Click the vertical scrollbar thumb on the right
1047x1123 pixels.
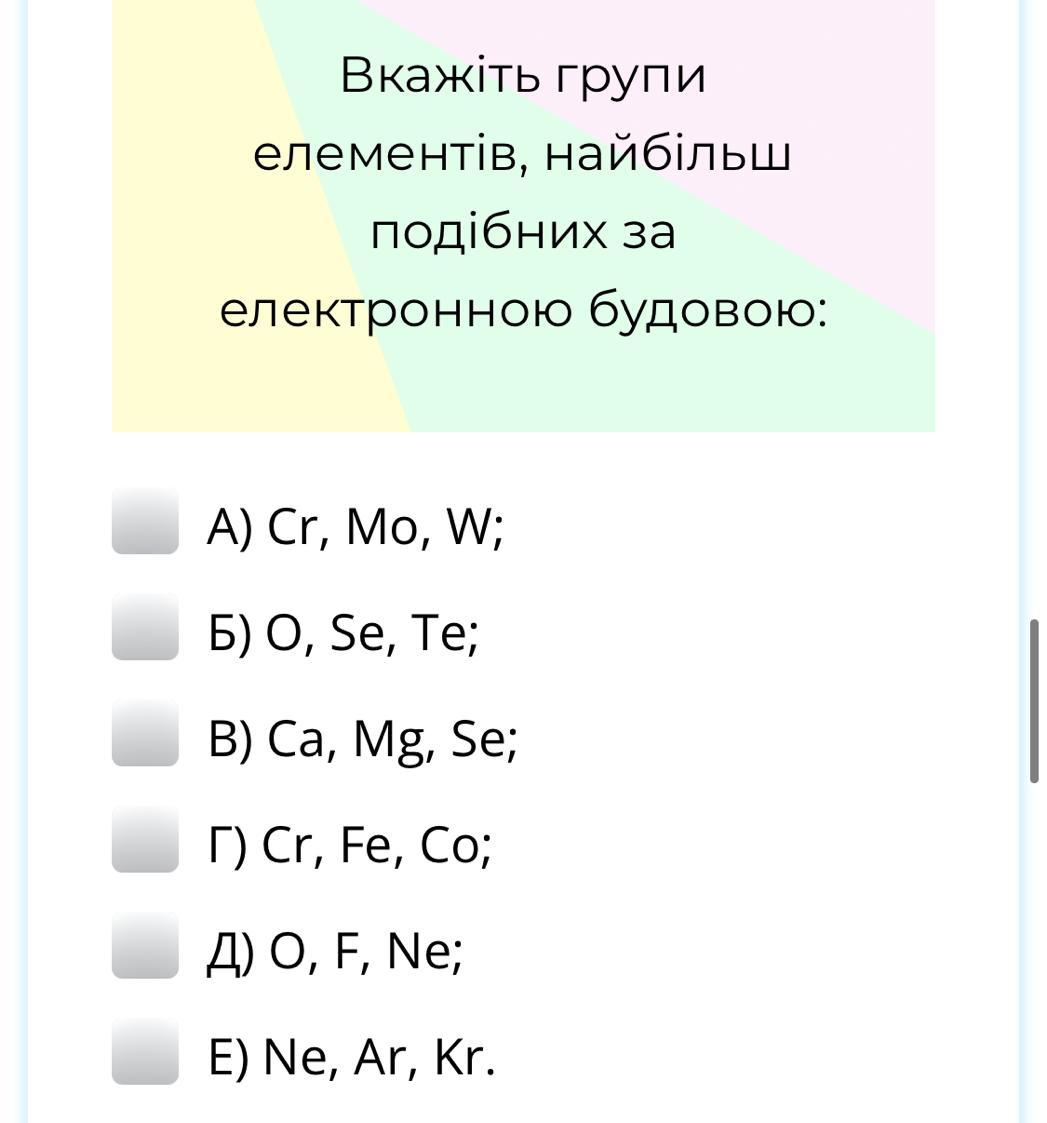coord(1034,700)
